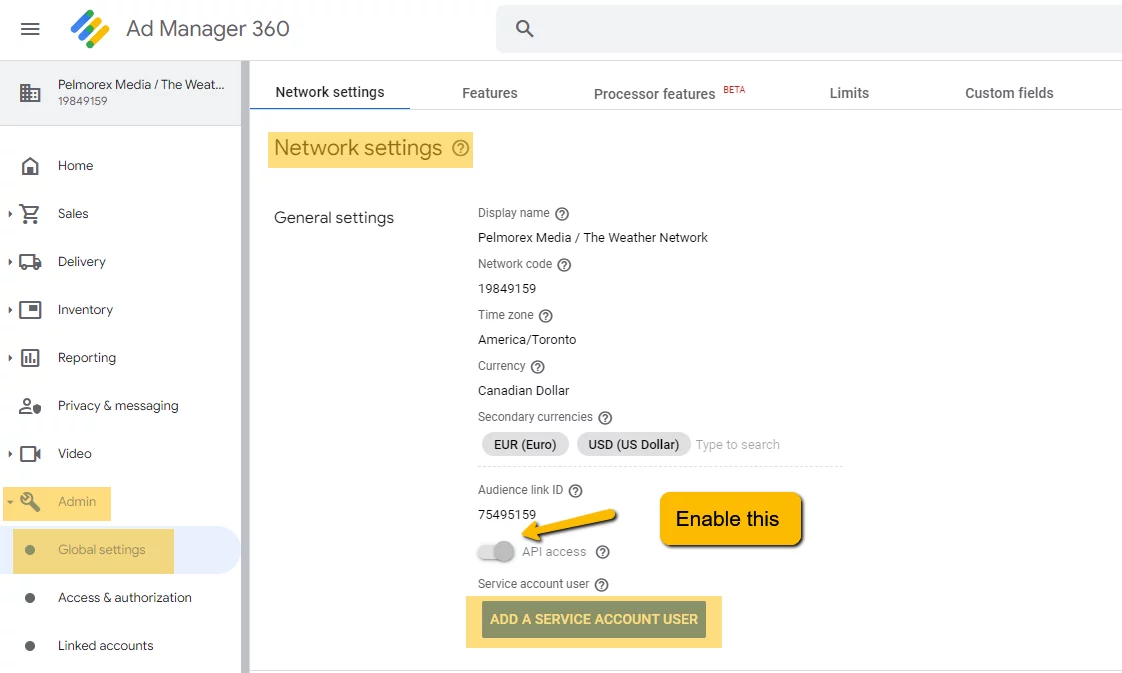Click the network building icon
This screenshot has width=1122, height=673.
(30, 92)
